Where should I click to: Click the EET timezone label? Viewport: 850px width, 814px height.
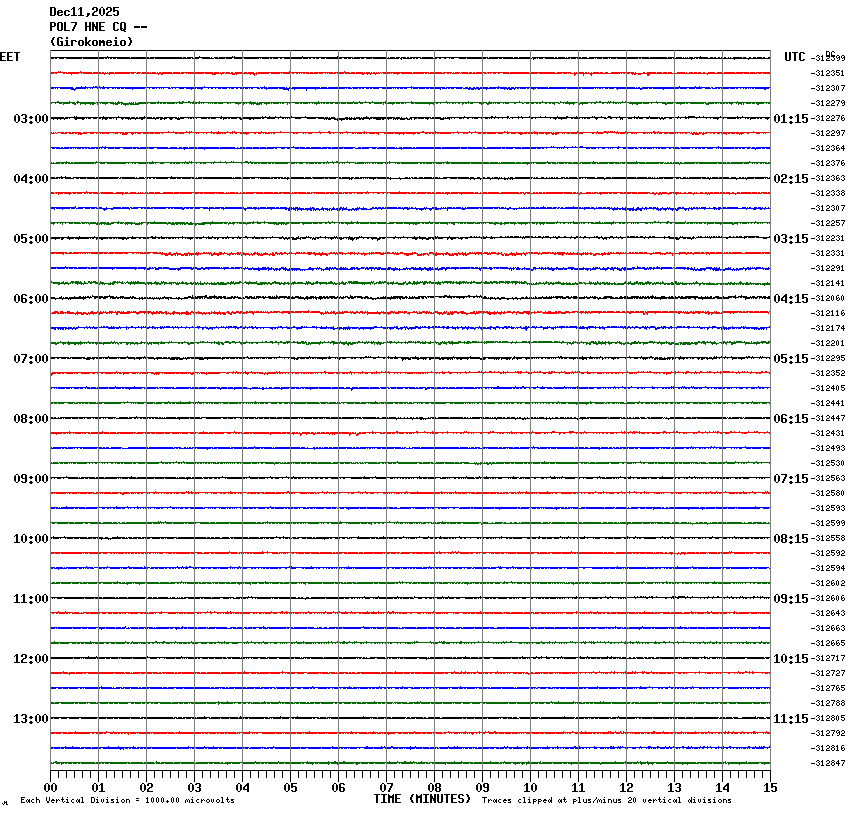pyautogui.click(x=10, y=57)
